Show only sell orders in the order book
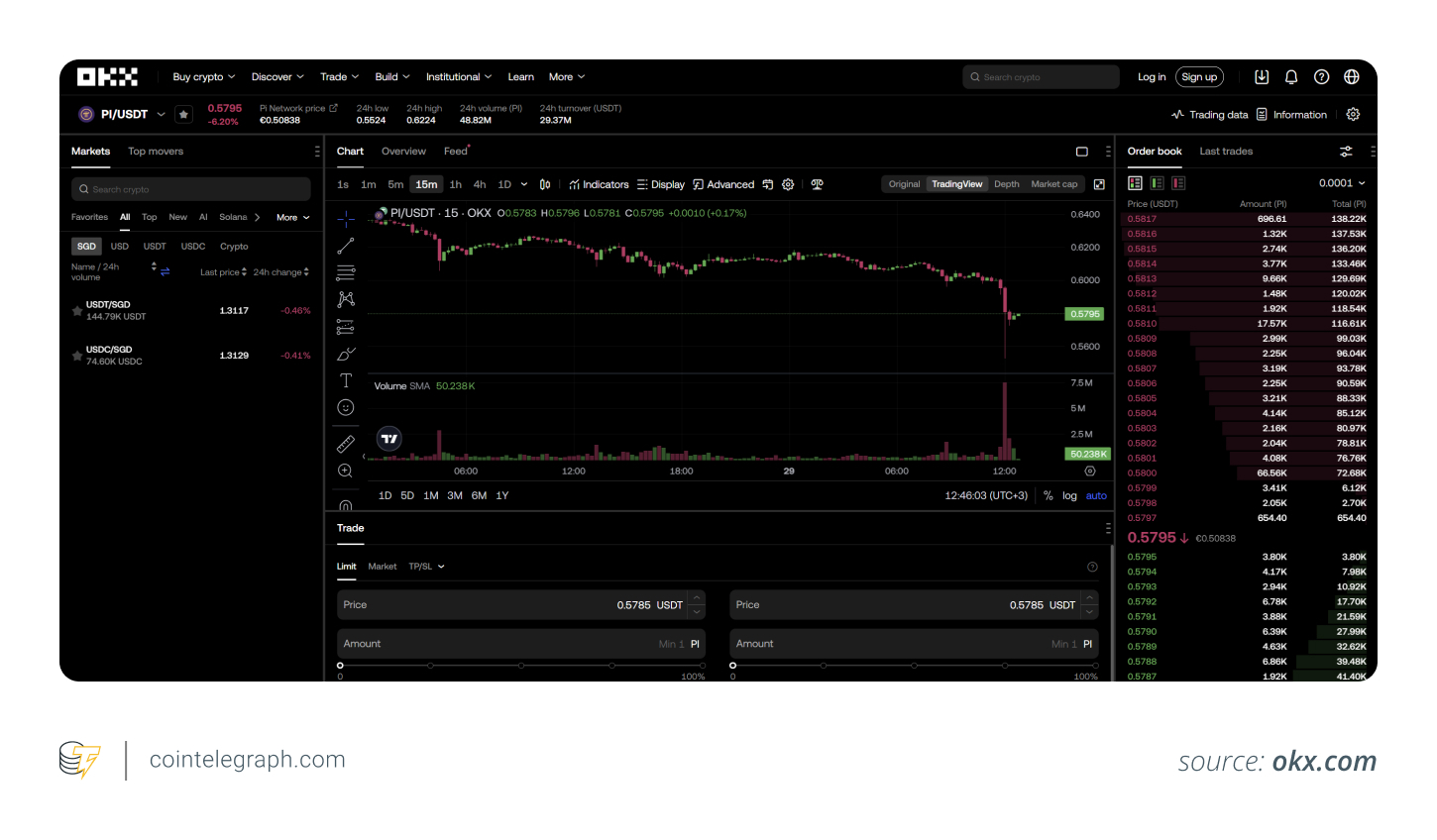 coord(1177,183)
